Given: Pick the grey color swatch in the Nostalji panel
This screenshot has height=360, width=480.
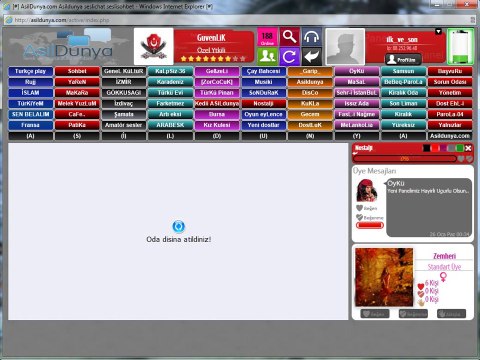Looking at the screenshot, I should (x=452, y=148).
